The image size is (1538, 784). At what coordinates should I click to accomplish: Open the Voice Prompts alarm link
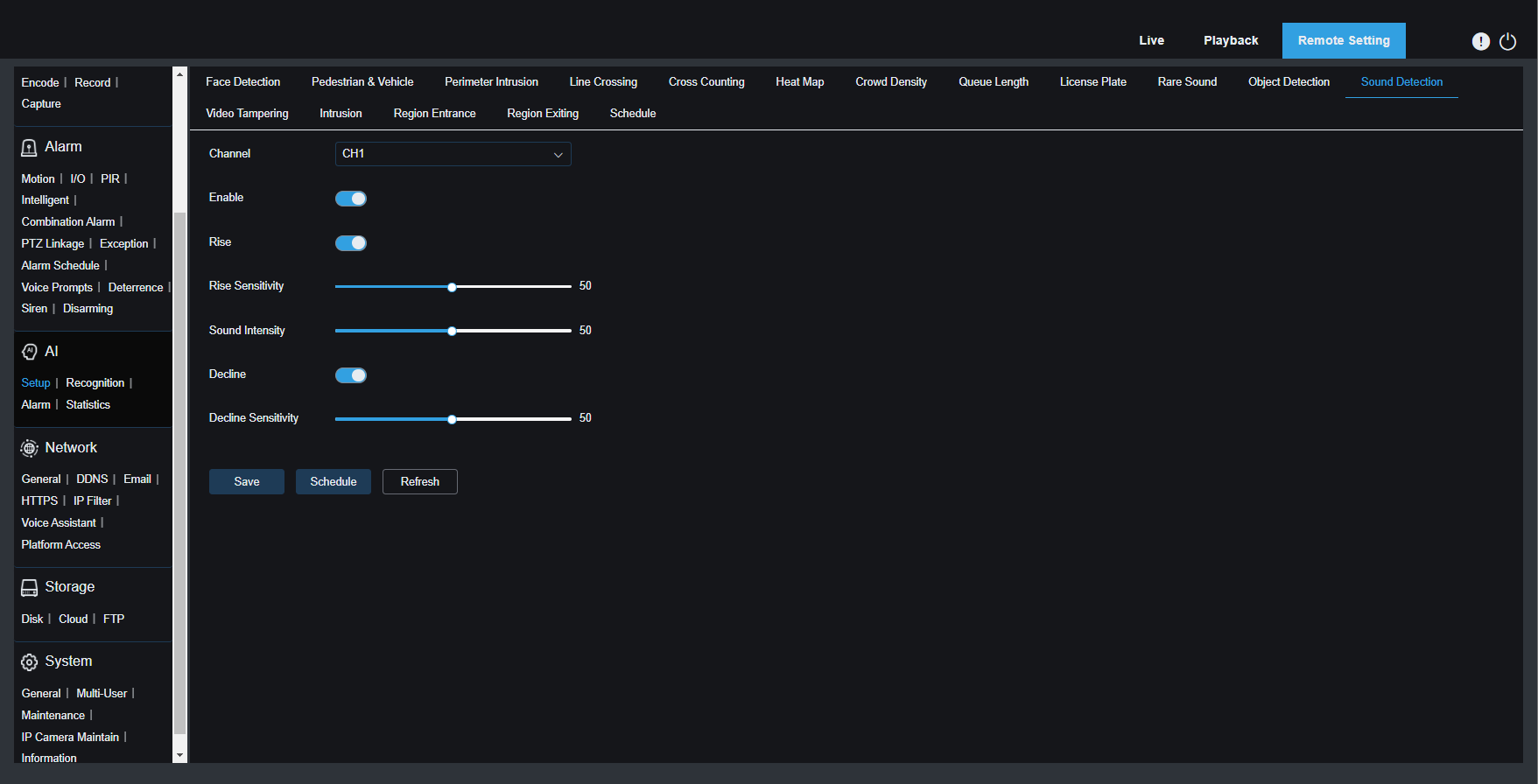click(57, 288)
